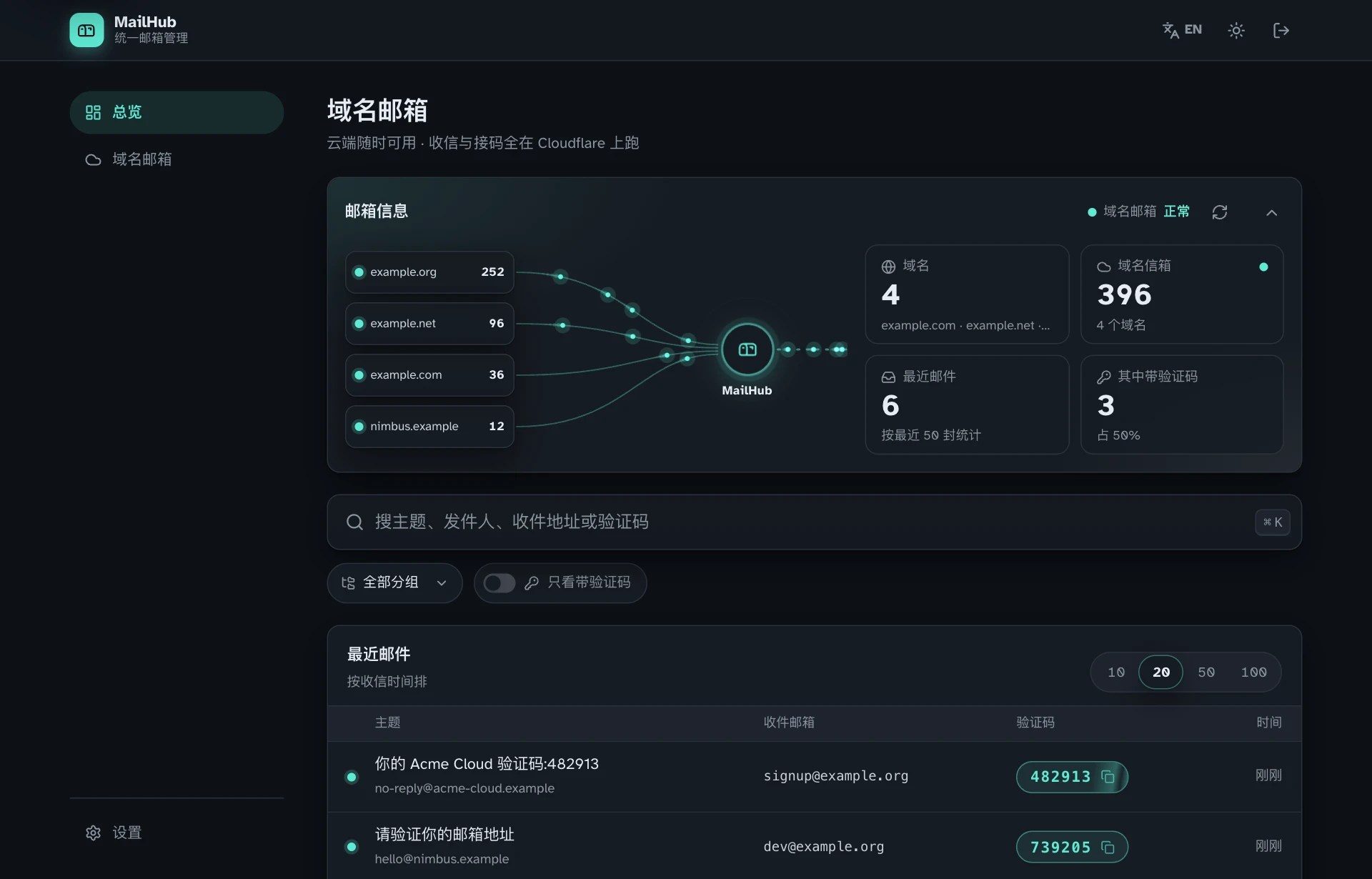Click the MailHub logo icon
The image size is (1372, 879).
[x=86, y=30]
